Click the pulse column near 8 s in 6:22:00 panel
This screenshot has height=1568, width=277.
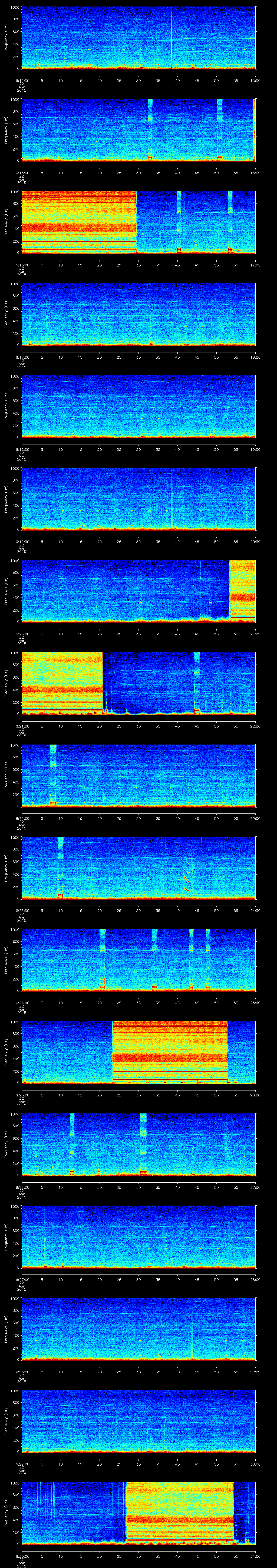point(53,775)
